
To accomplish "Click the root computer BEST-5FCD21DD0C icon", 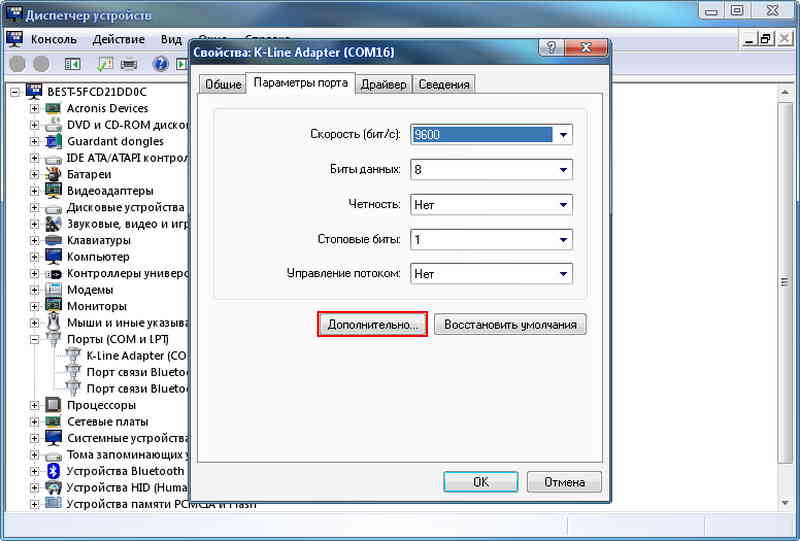I will coord(34,91).
